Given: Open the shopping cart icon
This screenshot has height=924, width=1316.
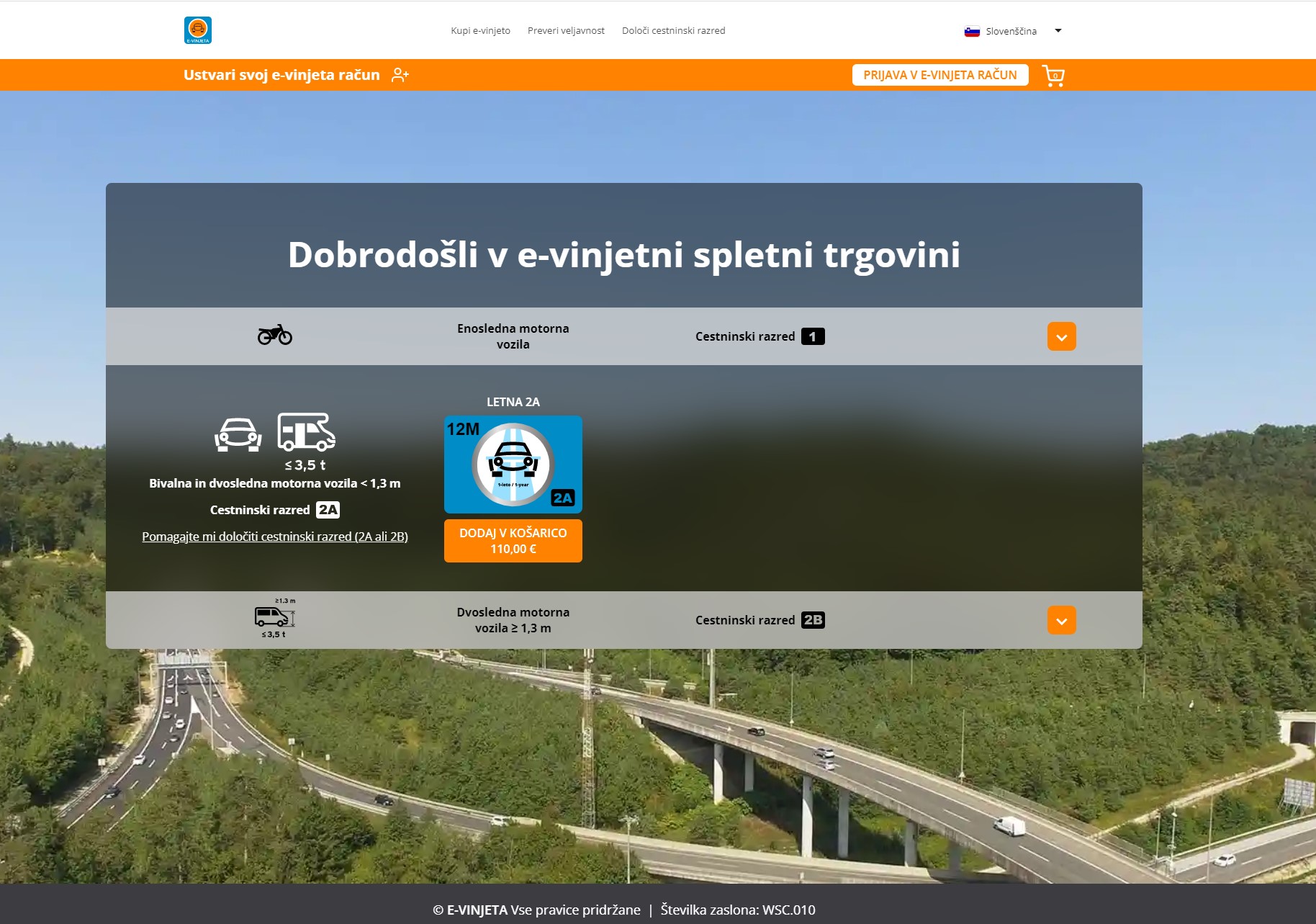Looking at the screenshot, I should pos(1053,74).
